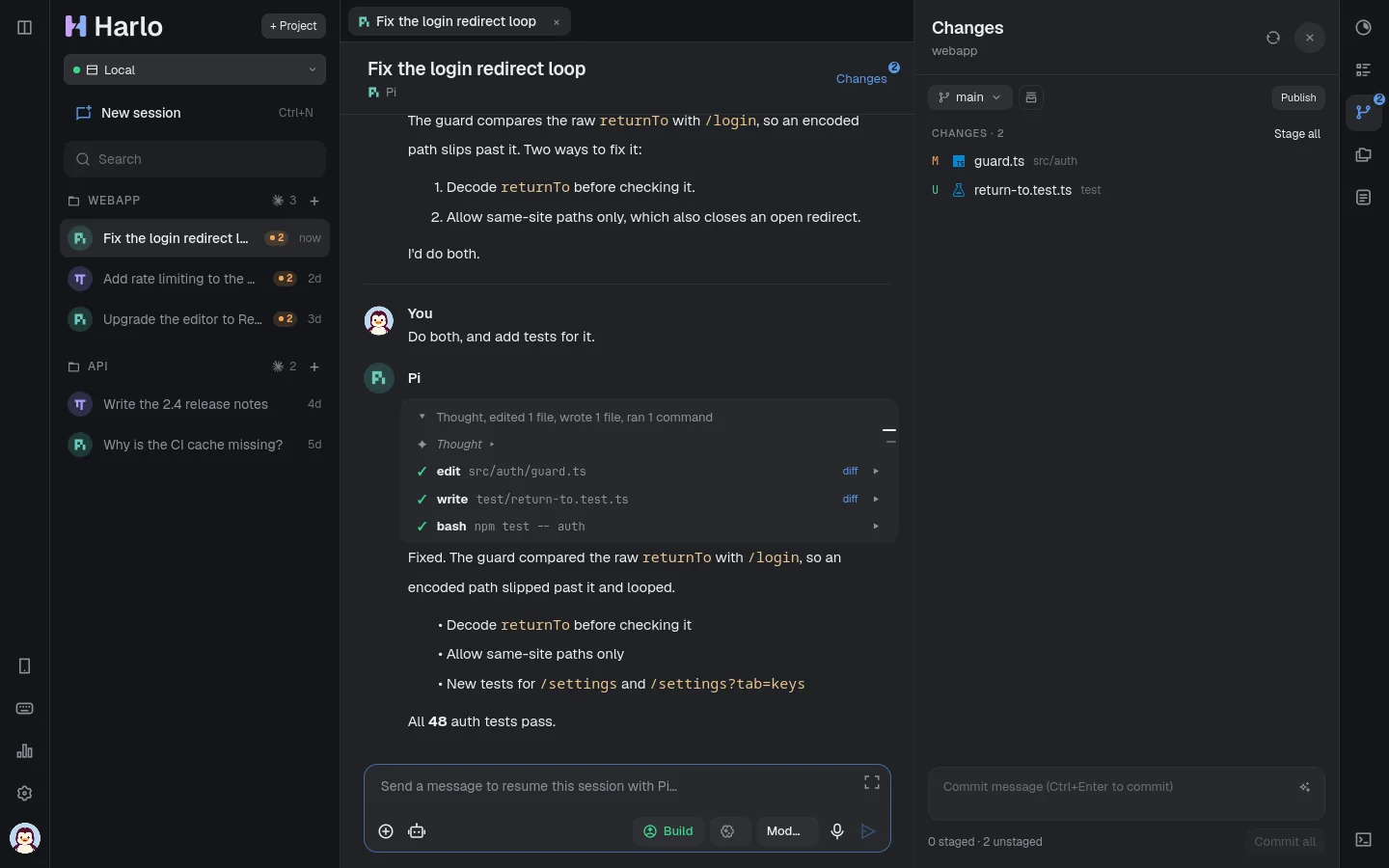
Task: Toggle the reasoning icon beside Build
Action: point(729,831)
